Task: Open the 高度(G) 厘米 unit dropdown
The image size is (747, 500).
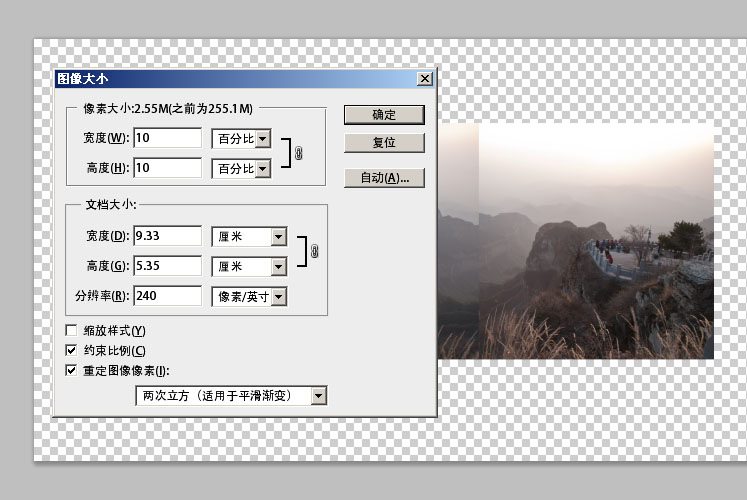Action: [249, 267]
